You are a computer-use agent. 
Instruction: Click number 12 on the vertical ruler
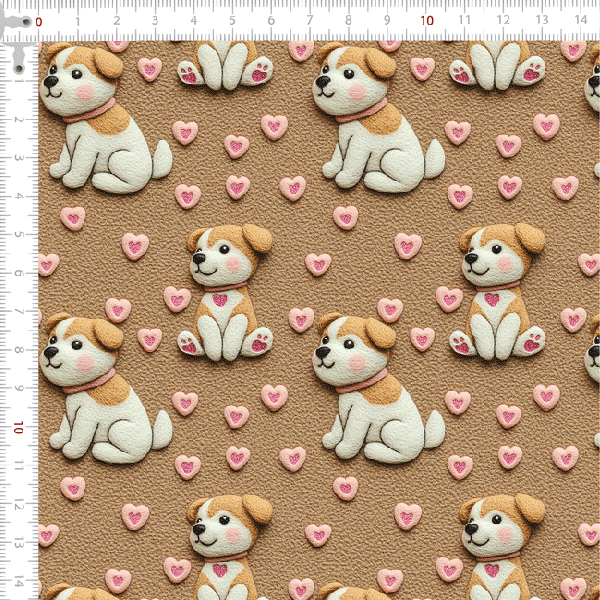[18, 505]
